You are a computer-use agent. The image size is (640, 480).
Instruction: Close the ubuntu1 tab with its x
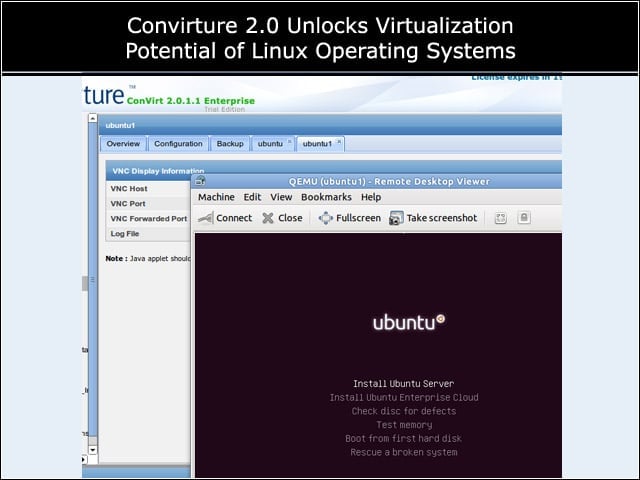point(339,141)
